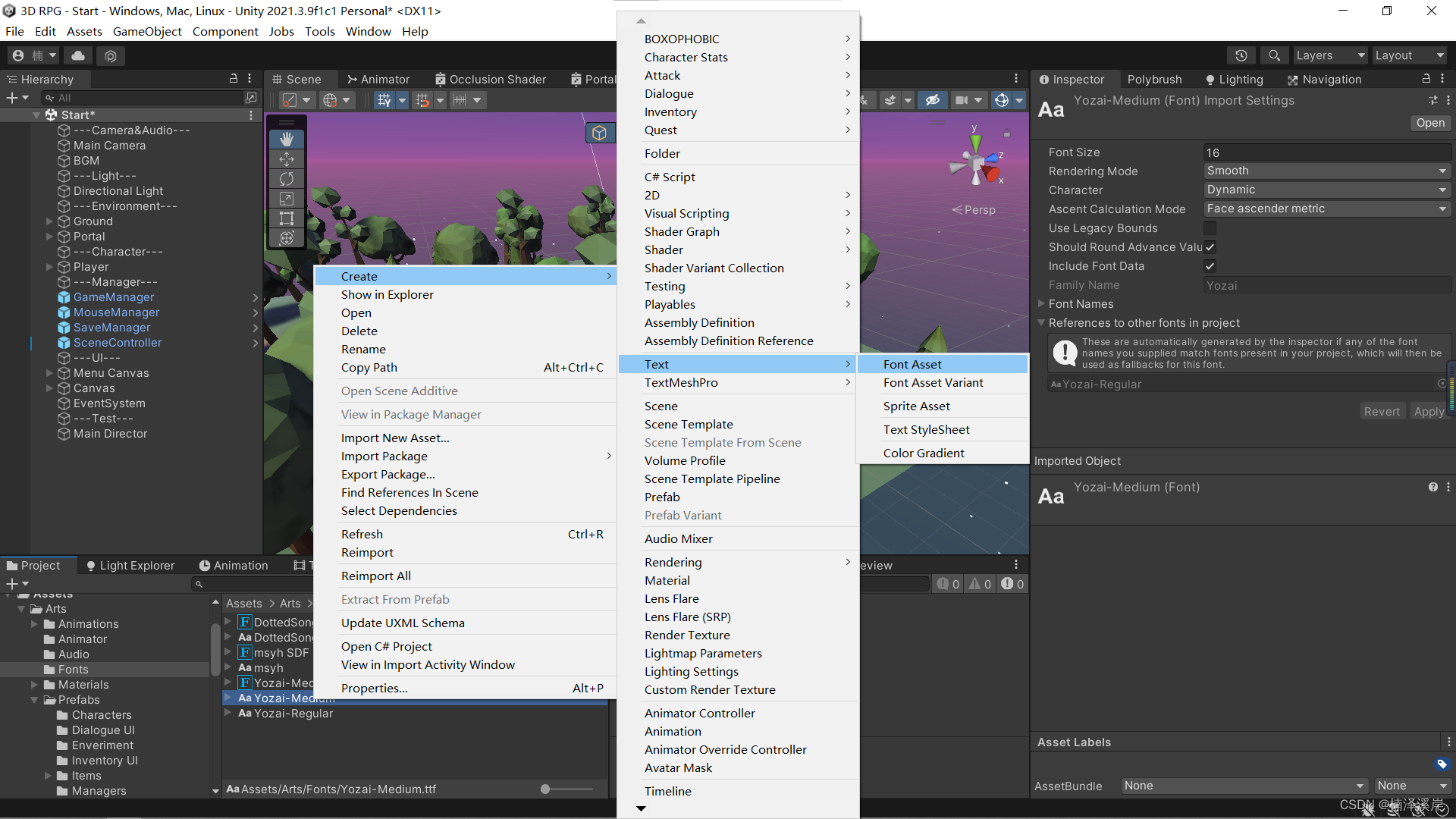This screenshot has width=1456, height=819.
Task: Open the Character Dynamic dropdown
Action: [1327, 190]
